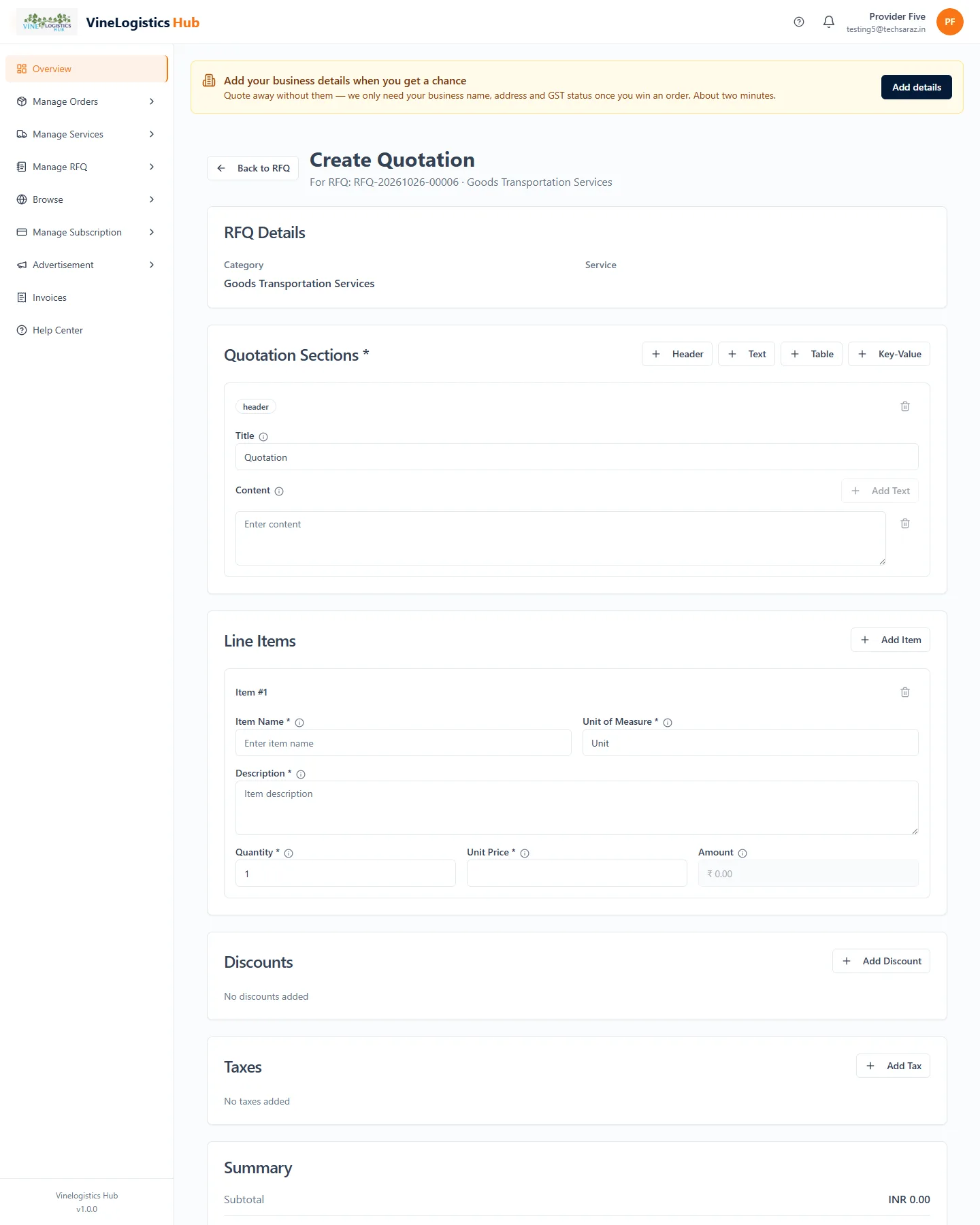Focus the Title input with Quotation

pyautogui.click(x=577, y=457)
